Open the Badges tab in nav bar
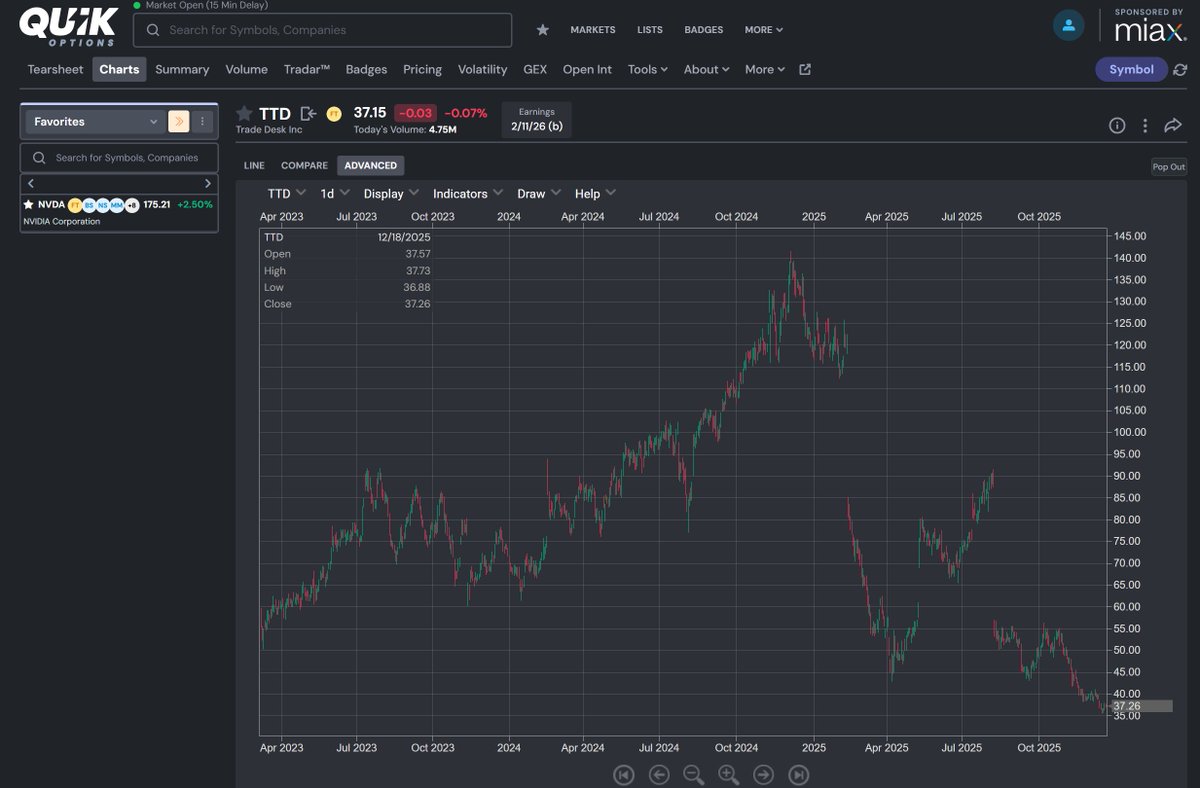The image size is (1200, 788). pyautogui.click(x=366, y=69)
